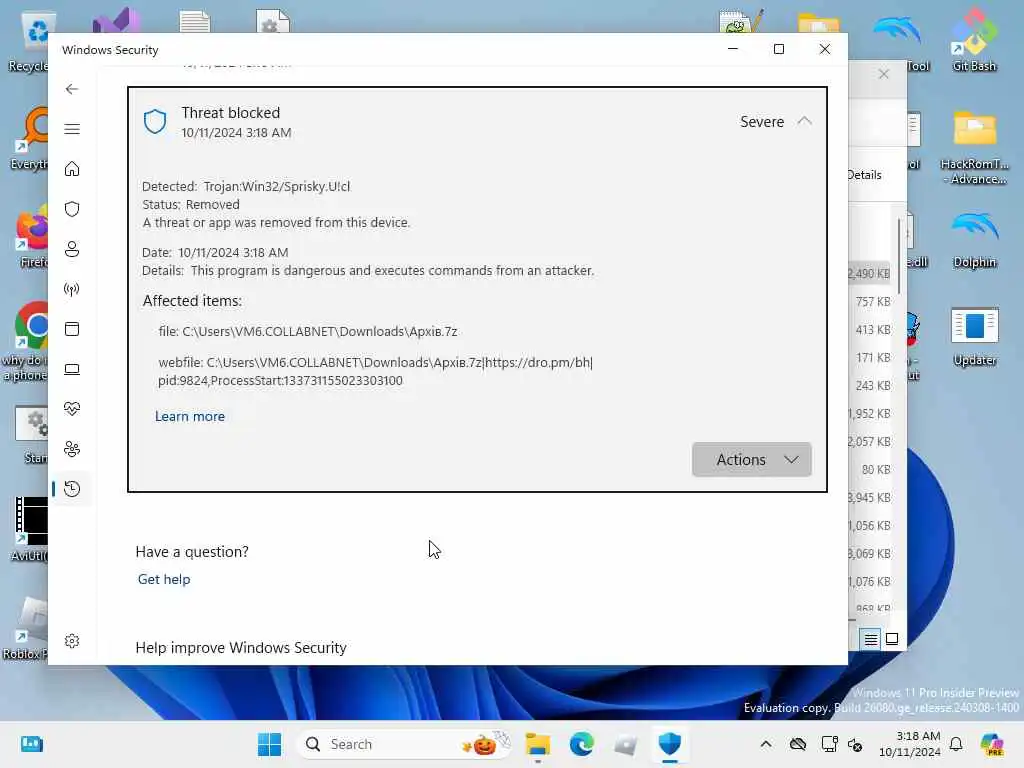Image resolution: width=1024 pixels, height=768 pixels.
Task: Open the Actions dropdown
Action: click(752, 460)
